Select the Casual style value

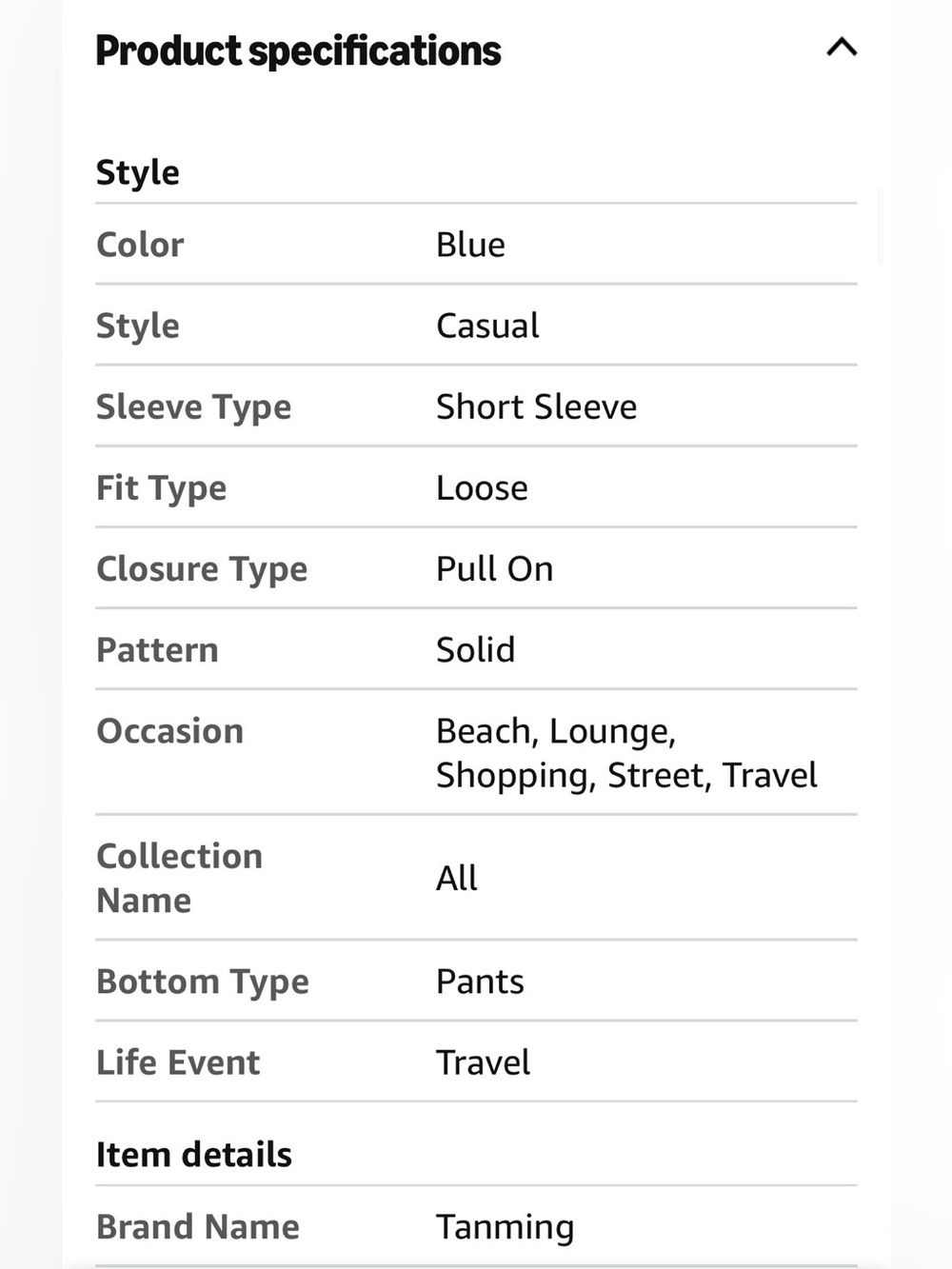pos(487,326)
